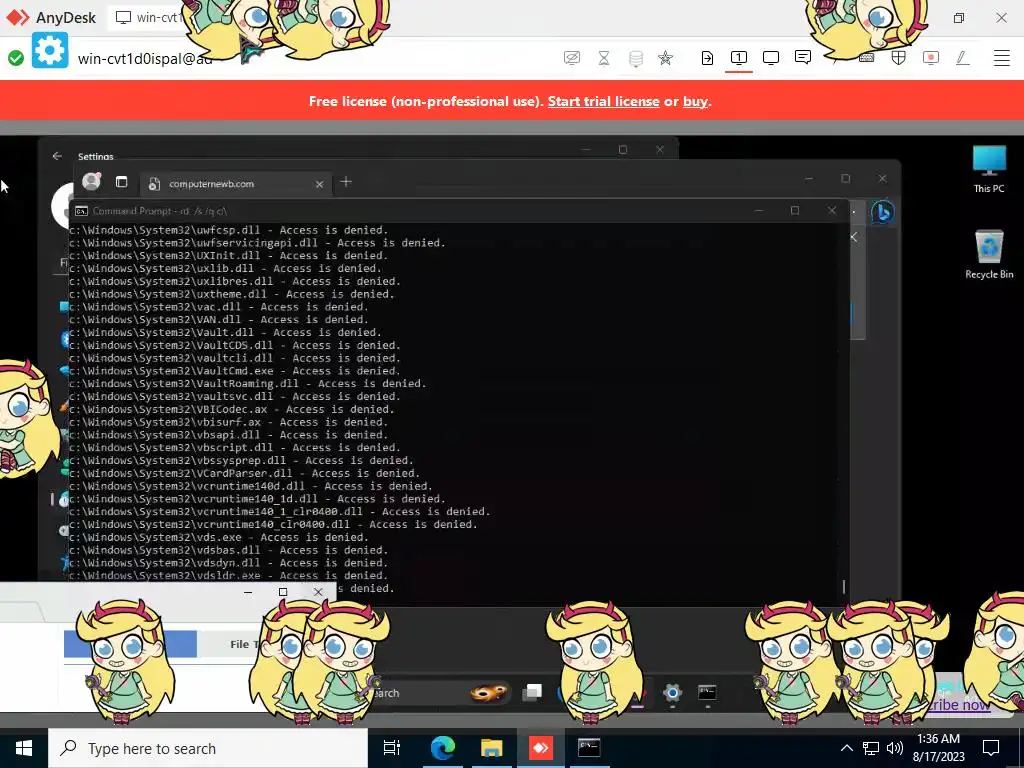
Task: Maximize the small remote window at bottom-left
Action: tap(283, 592)
